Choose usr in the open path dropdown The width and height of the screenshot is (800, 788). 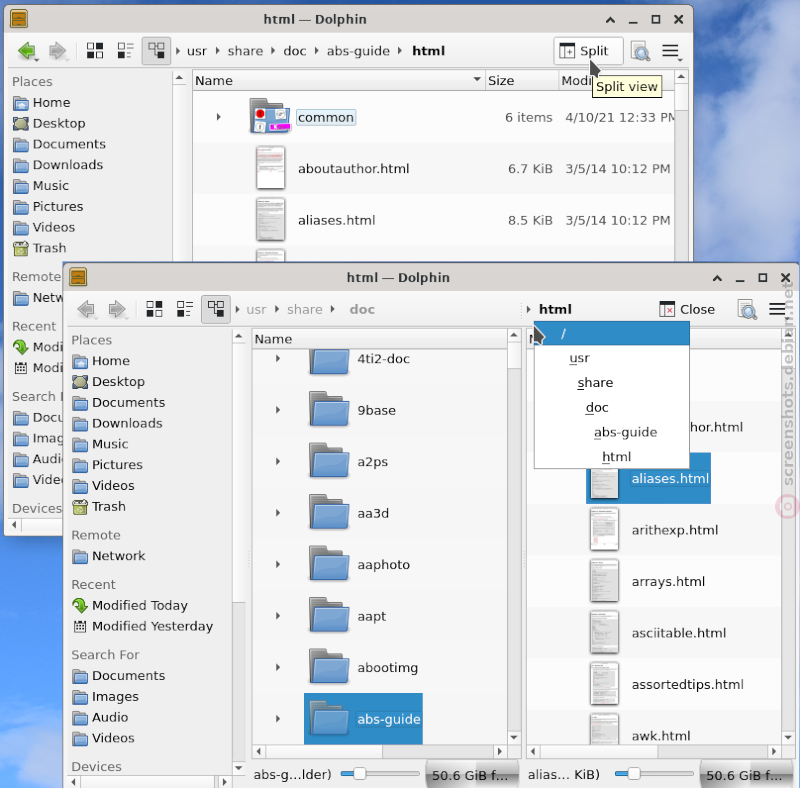point(612,358)
